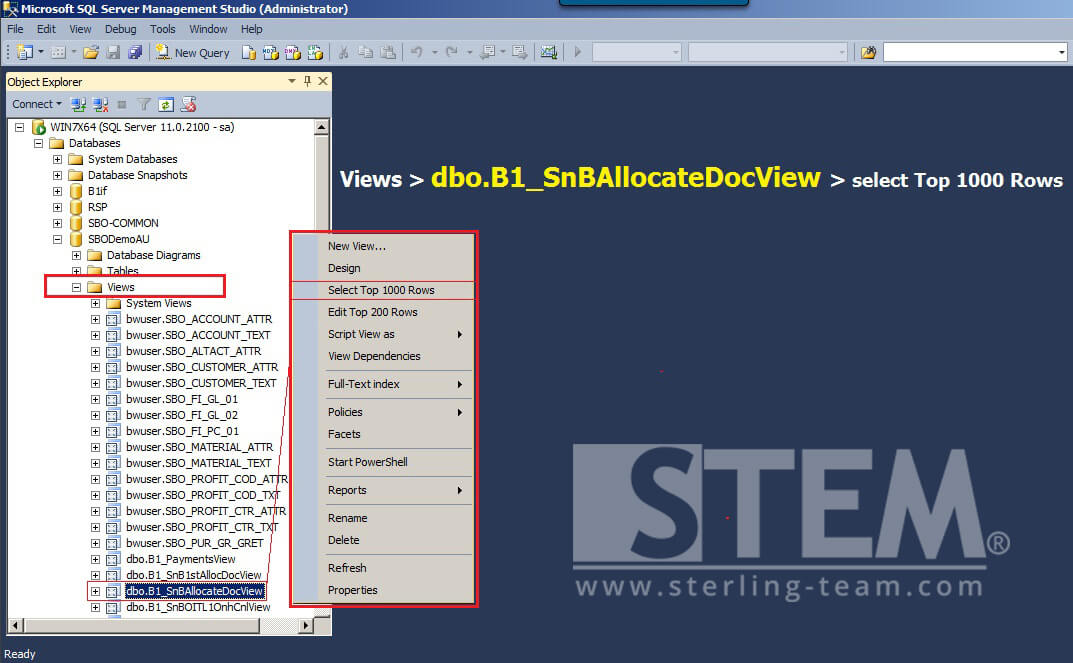Click the Navigate Backward icon
The image size is (1073, 663).
pyautogui.click(x=488, y=52)
